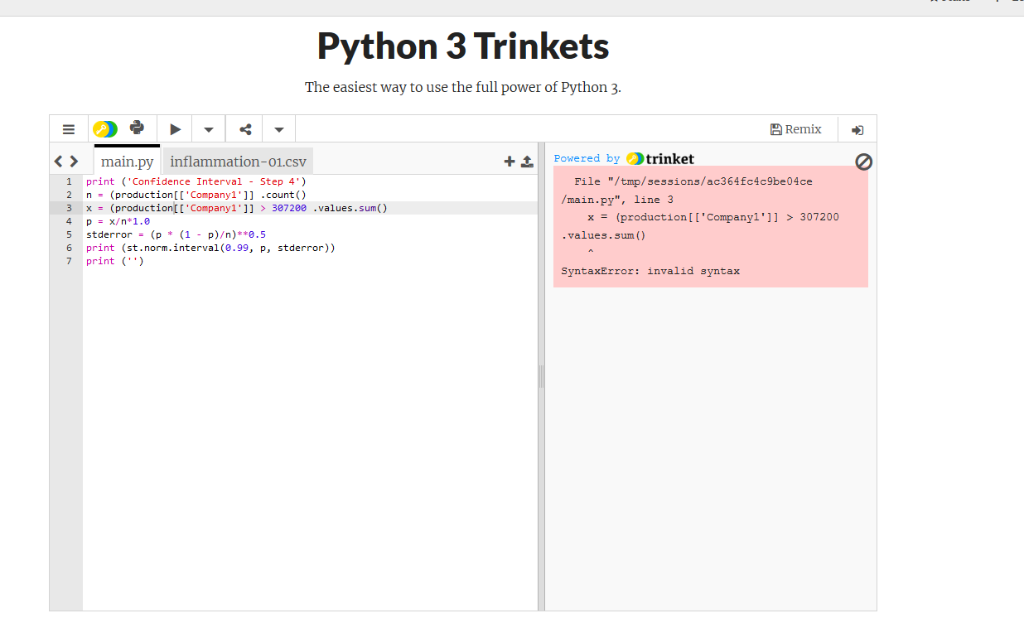The image size is (1024, 618).
Task: Expand the run options dropdown arrow
Action: tap(208, 129)
